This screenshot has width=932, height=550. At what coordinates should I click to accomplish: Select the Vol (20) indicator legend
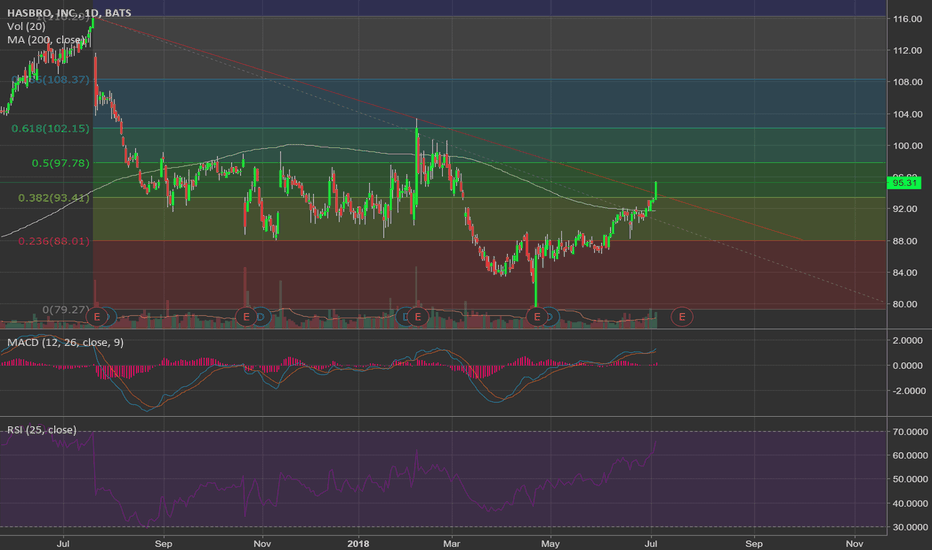click(x=26, y=27)
